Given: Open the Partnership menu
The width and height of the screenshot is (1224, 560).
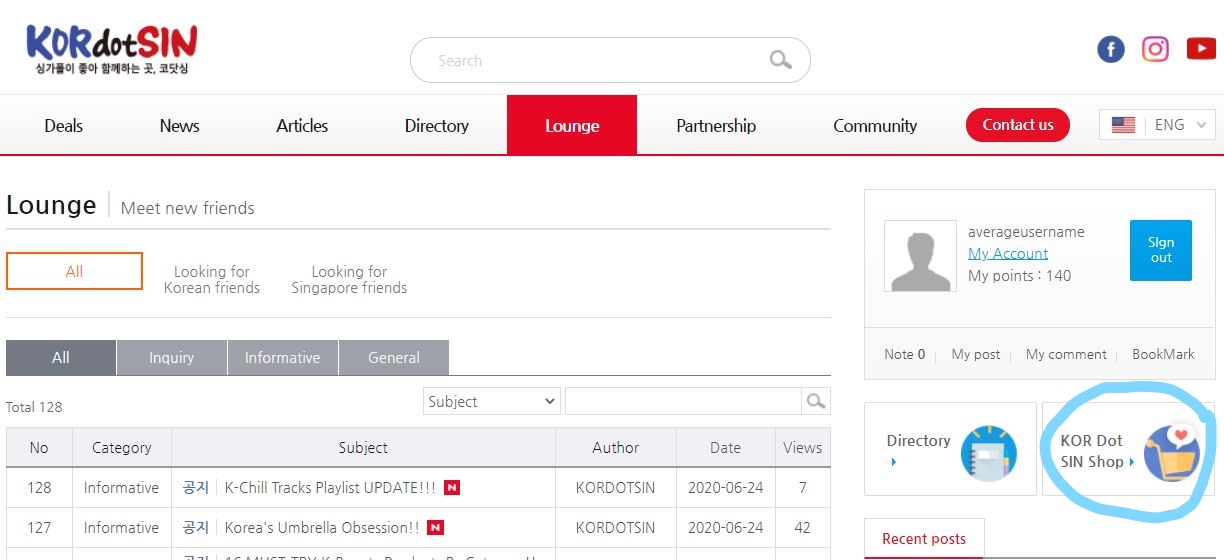Looking at the screenshot, I should (716, 126).
